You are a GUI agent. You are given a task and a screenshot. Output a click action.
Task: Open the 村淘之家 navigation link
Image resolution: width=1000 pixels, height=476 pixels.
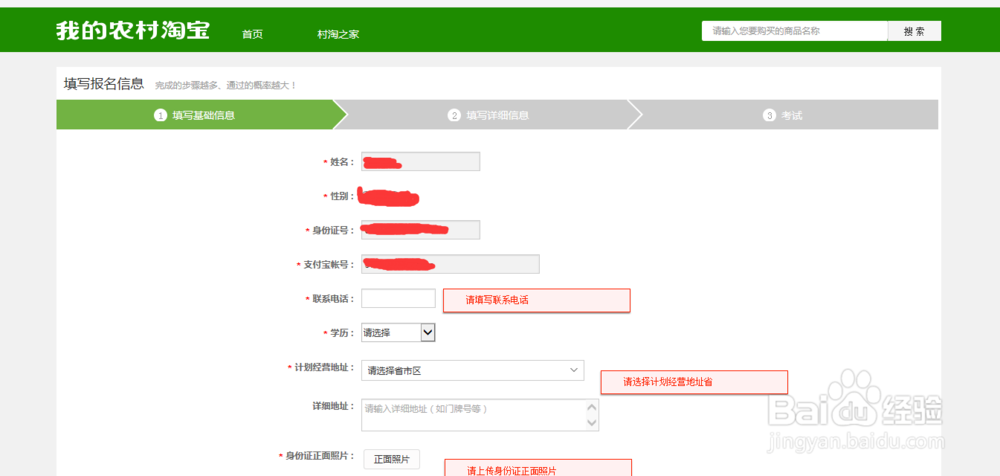coord(338,34)
